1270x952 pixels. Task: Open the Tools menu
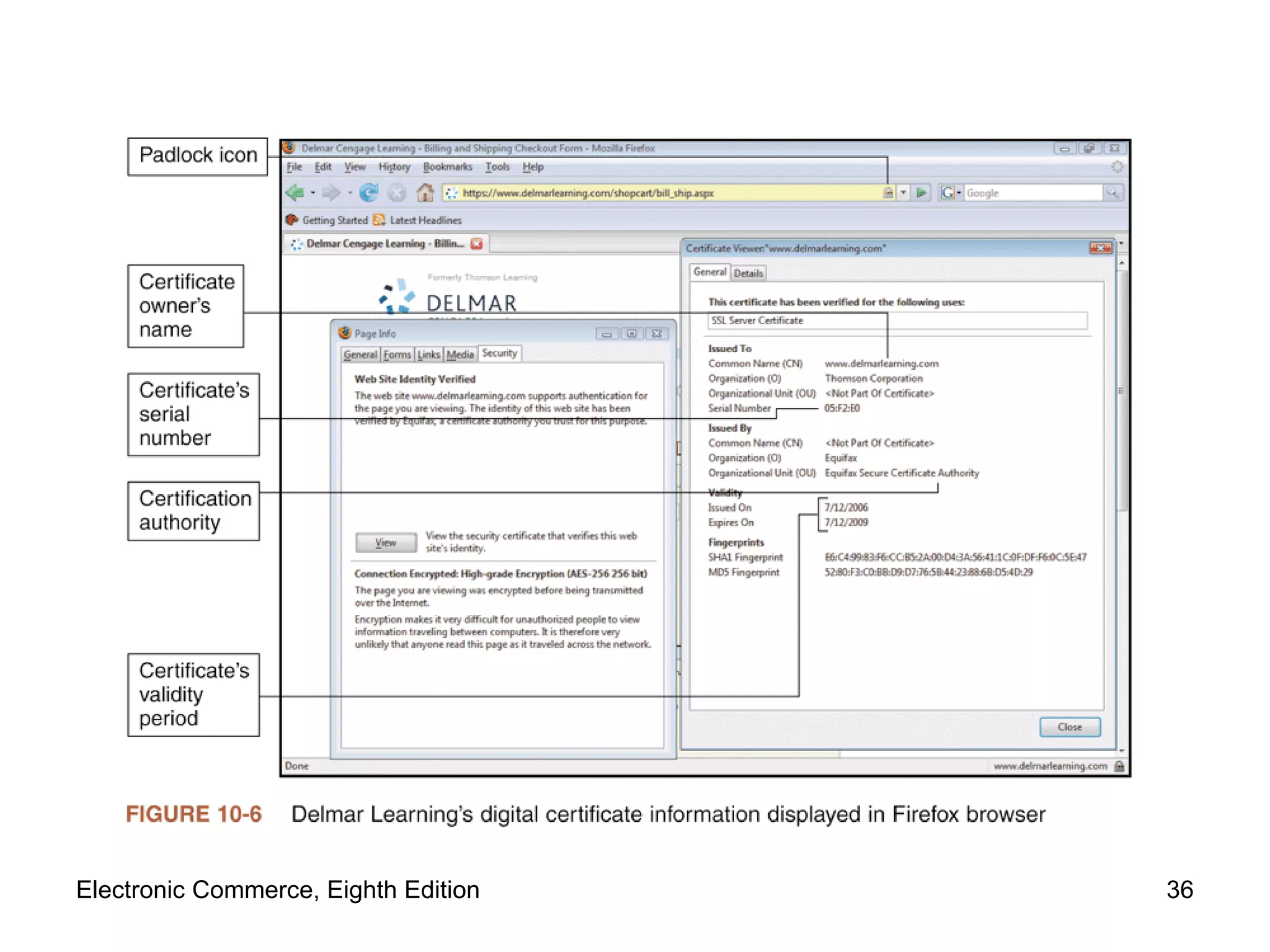[497, 167]
